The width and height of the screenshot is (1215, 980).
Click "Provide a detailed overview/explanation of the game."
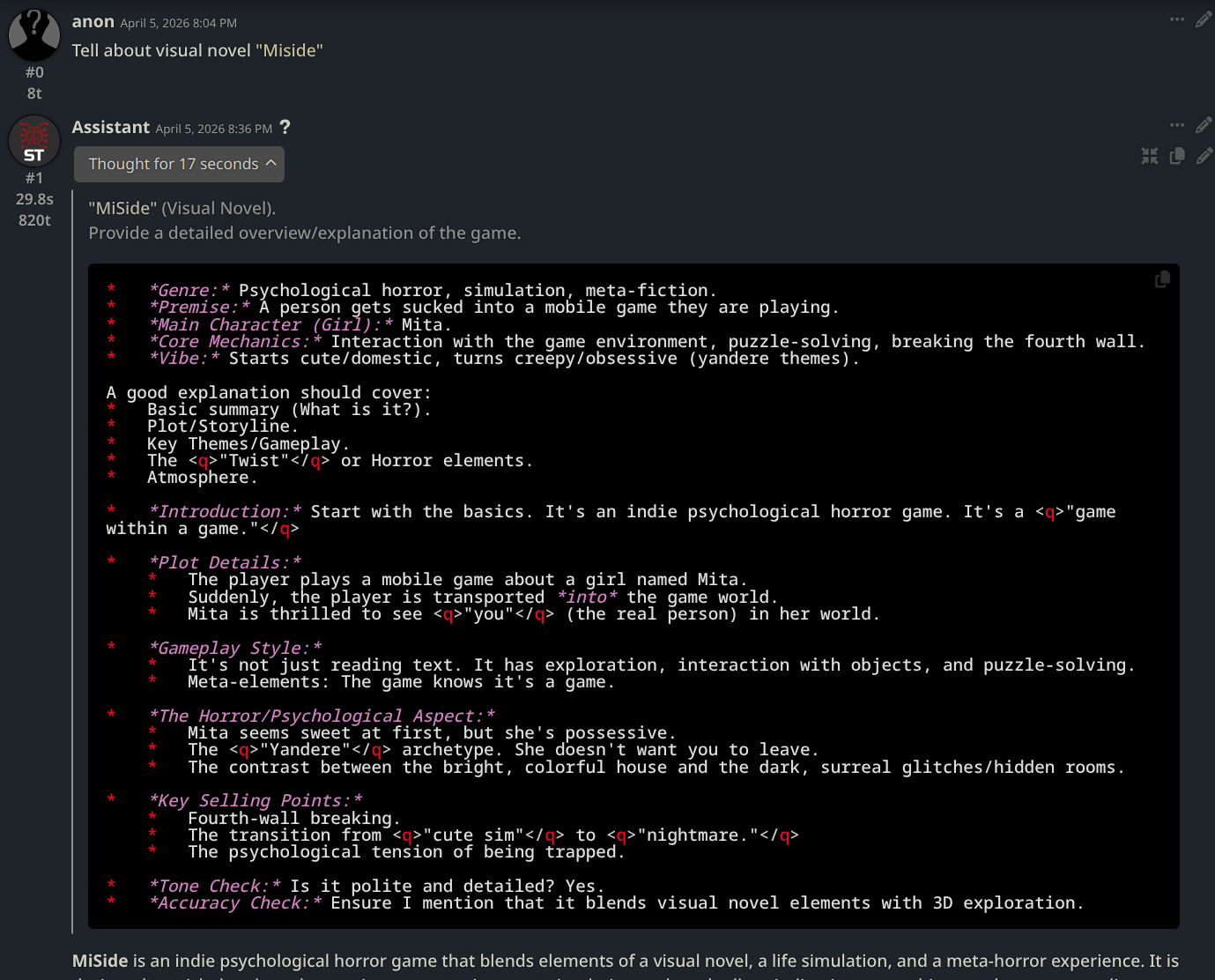click(x=305, y=233)
